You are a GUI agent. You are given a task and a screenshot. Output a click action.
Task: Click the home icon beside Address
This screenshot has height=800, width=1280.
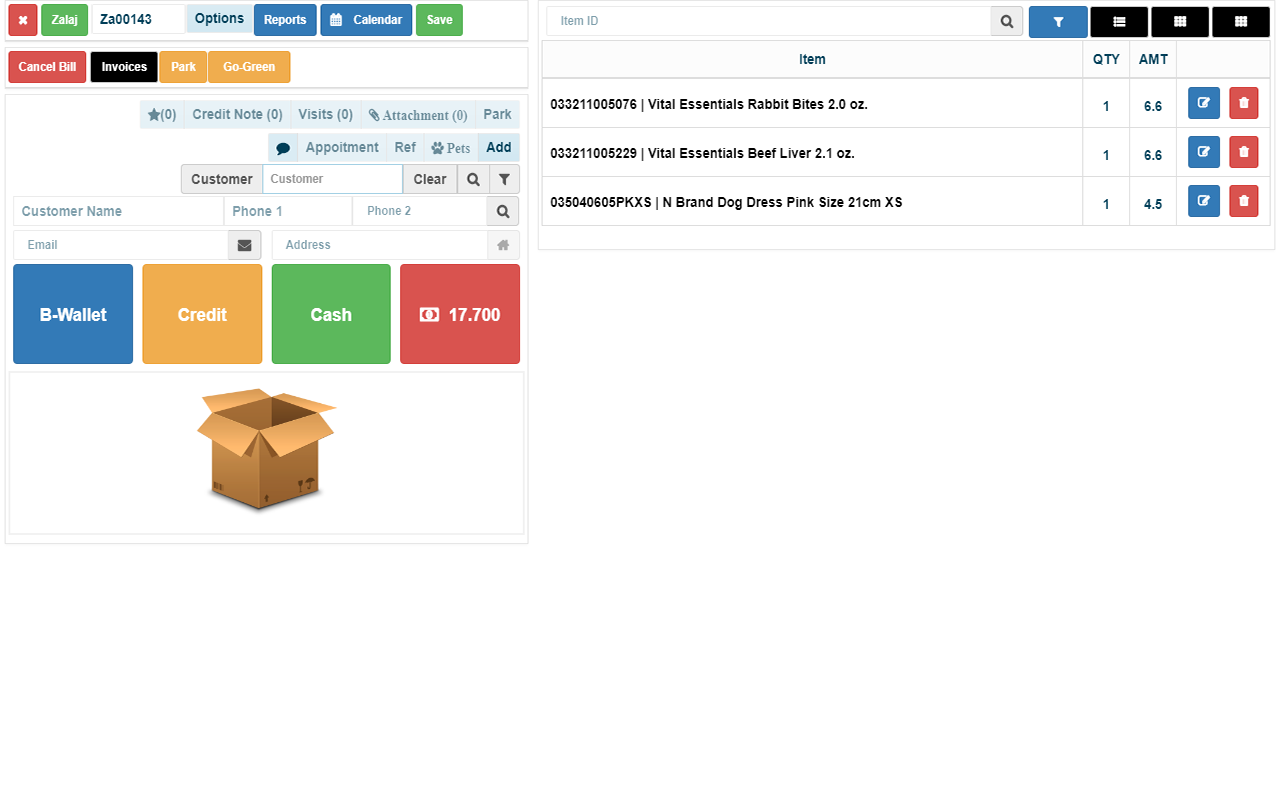[503, 244]
